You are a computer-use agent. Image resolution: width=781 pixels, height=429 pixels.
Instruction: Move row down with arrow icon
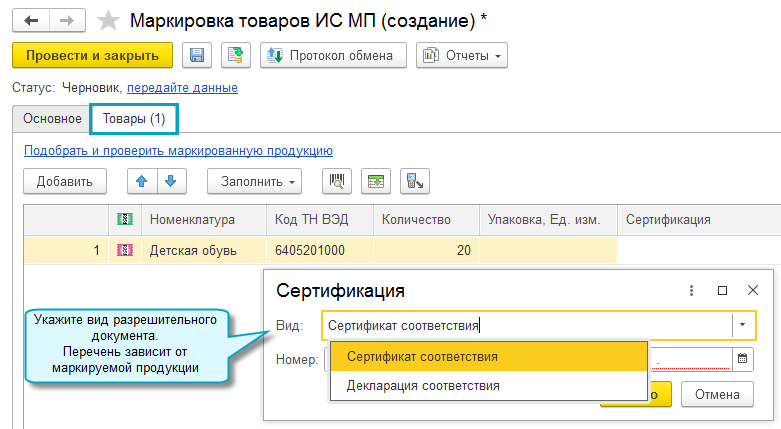pyautogui.click(x=170, y=181)
